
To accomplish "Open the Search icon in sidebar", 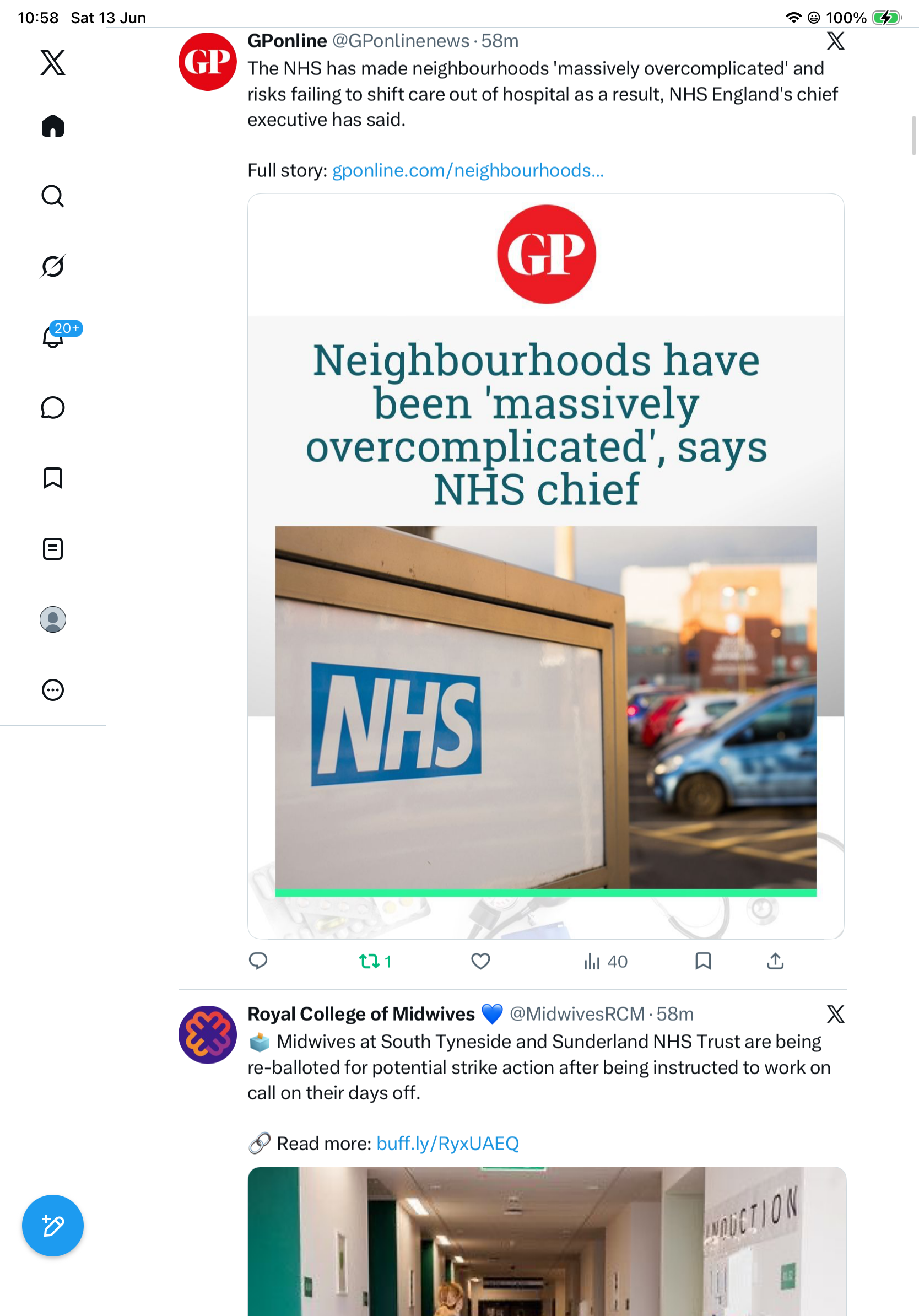I will click(x=53, y=196).
